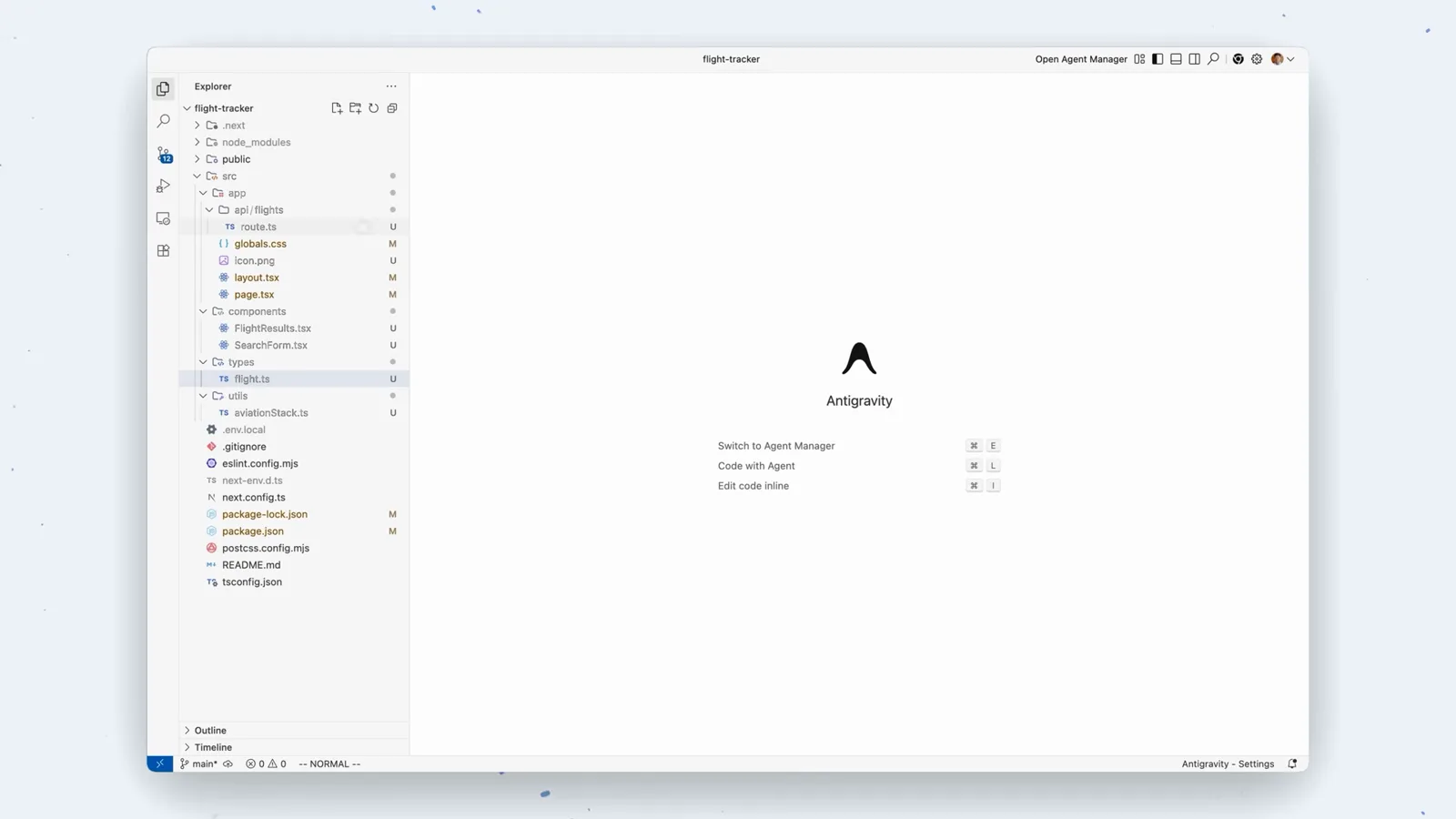This screenshot has height=819, width=1456.
Task: Open README.md file
Action: click(x=294, y=565)
